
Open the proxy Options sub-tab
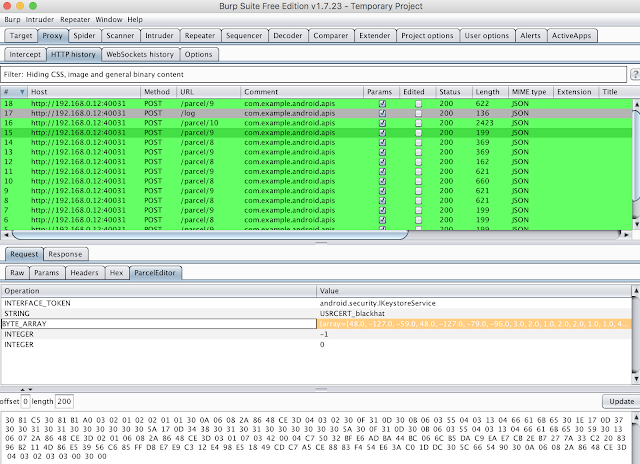198,54
